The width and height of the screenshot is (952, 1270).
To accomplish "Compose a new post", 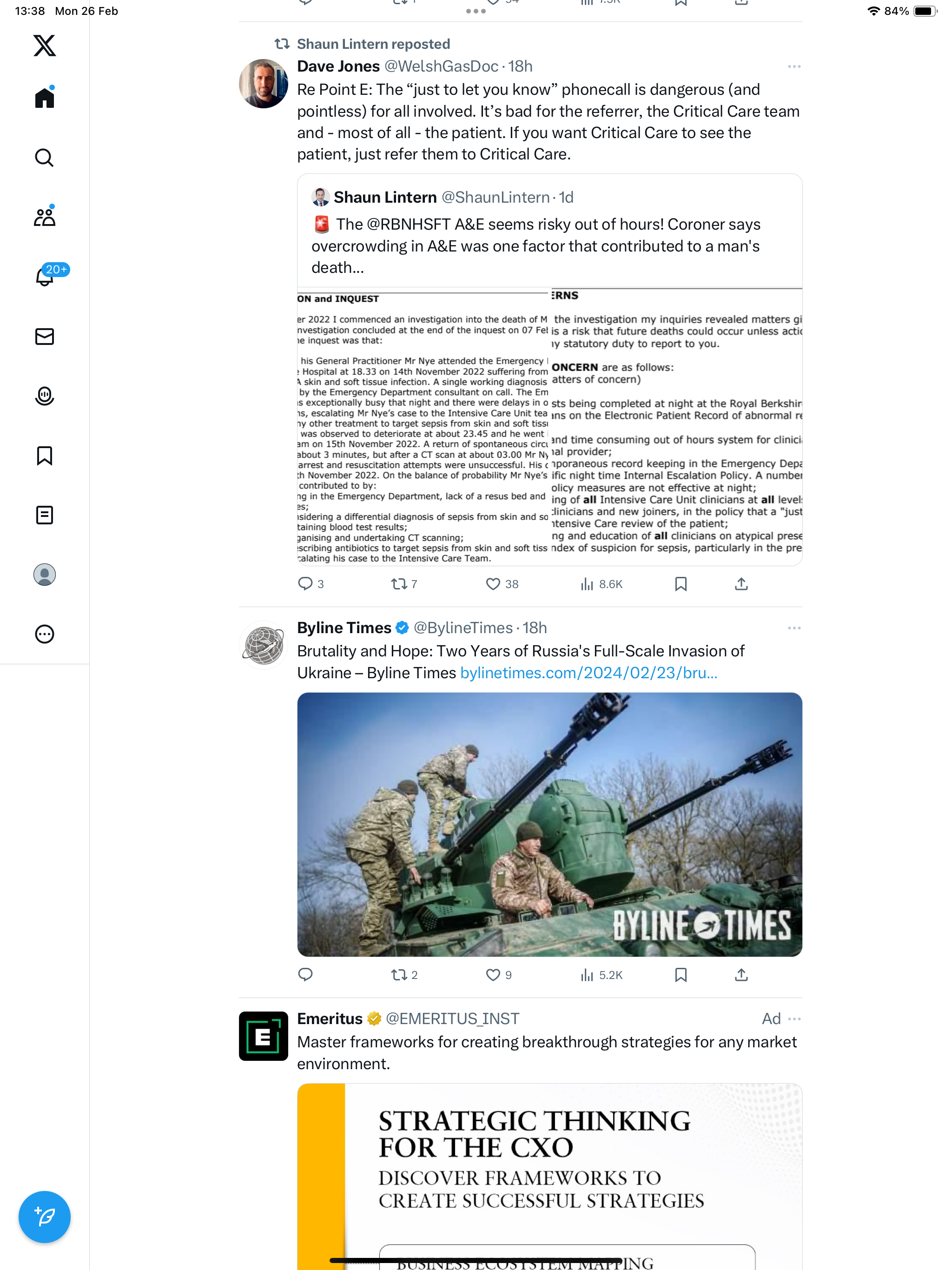I will [x=44, y=1217].
